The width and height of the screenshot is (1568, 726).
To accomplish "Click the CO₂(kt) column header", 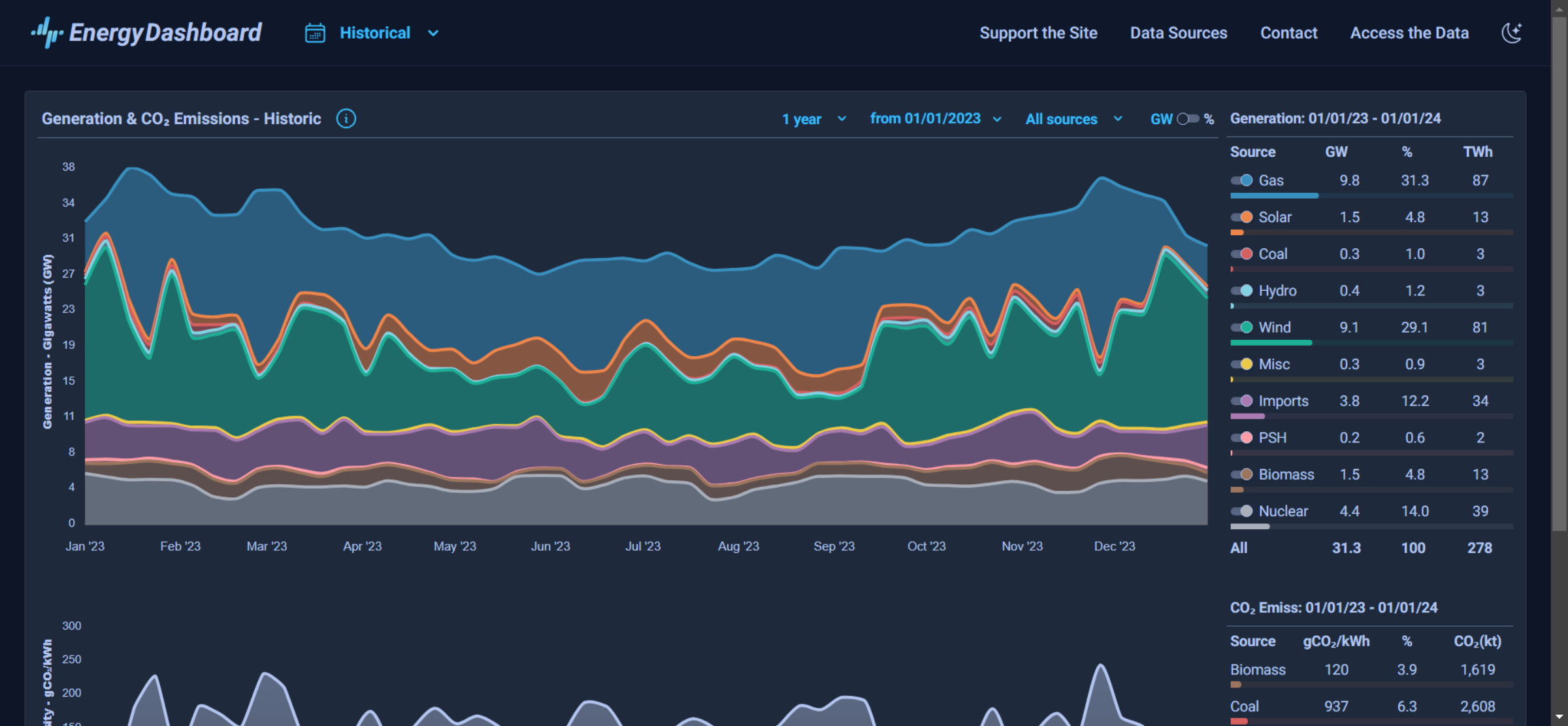I will click(1477, 641).
